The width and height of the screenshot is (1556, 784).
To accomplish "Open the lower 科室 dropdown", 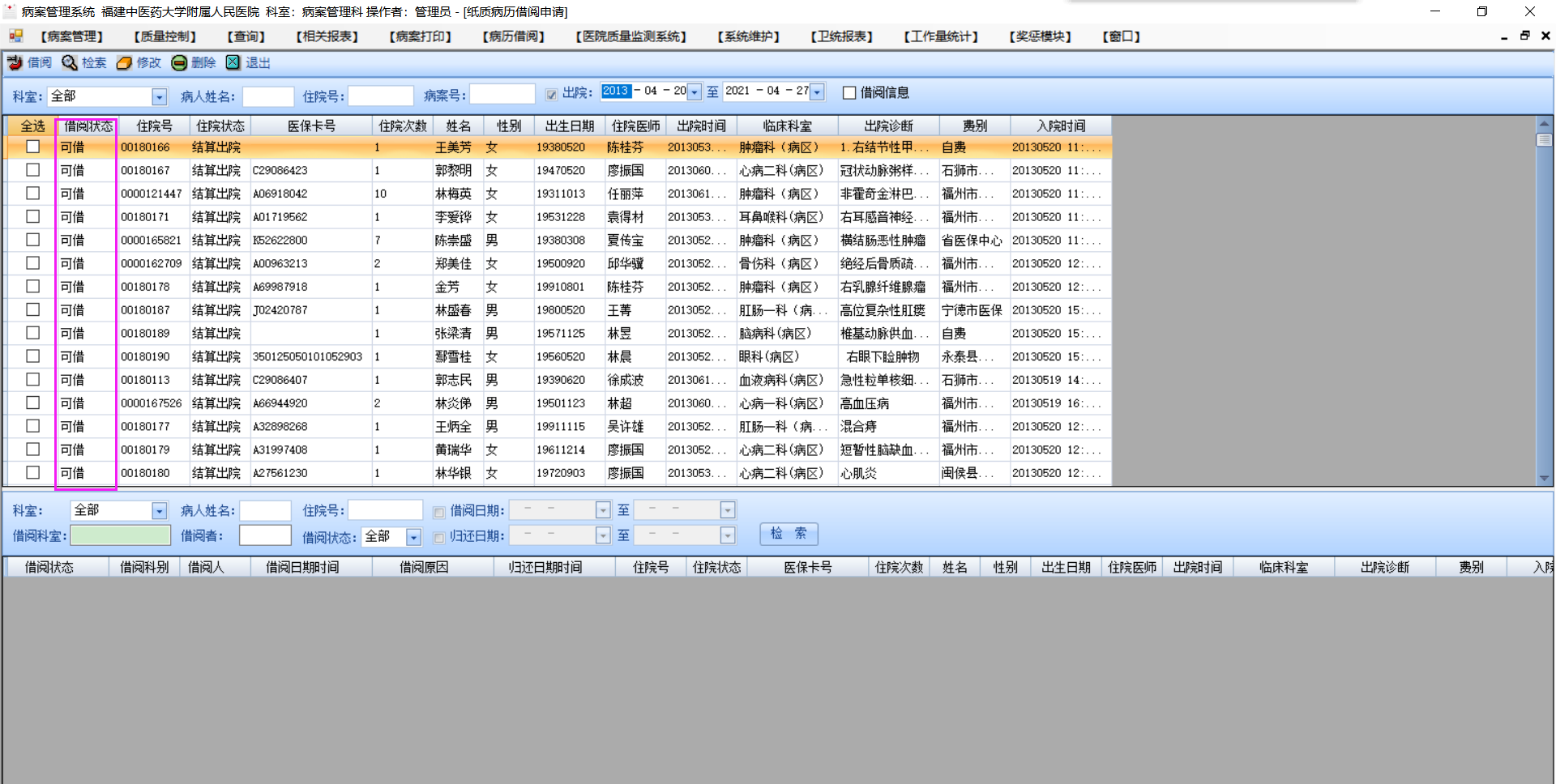I will pos(159,511).
